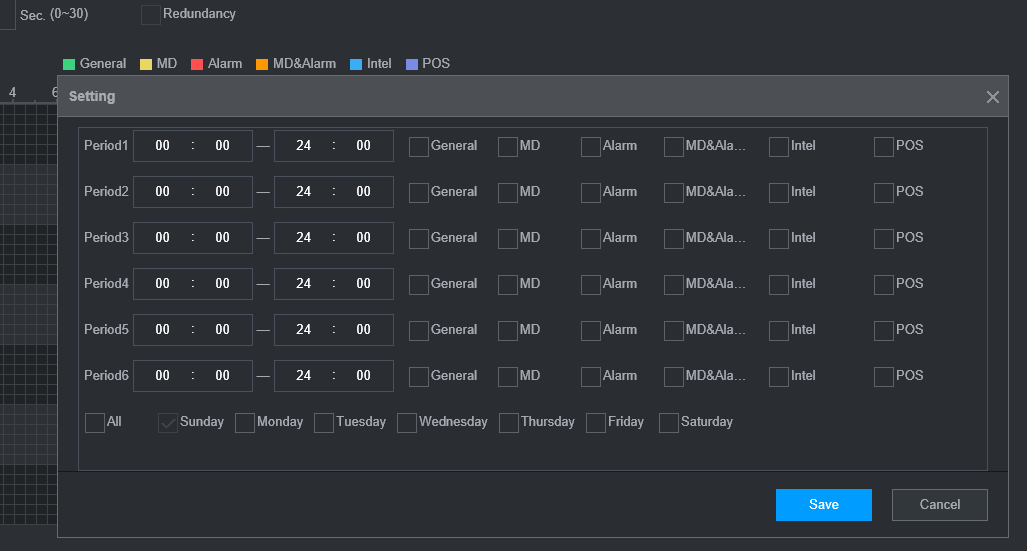
Task: Check Intel option for Period5
Action: tap(779, 330)
